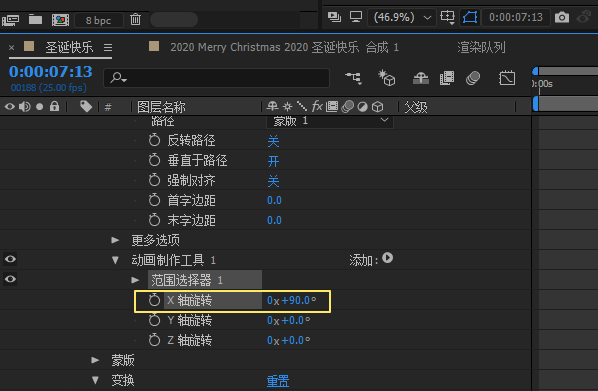Image resolution: width=598 pixels, height=391 pixels.
Task: Toggle the draft 3D icon
Action: coord(386,78)
